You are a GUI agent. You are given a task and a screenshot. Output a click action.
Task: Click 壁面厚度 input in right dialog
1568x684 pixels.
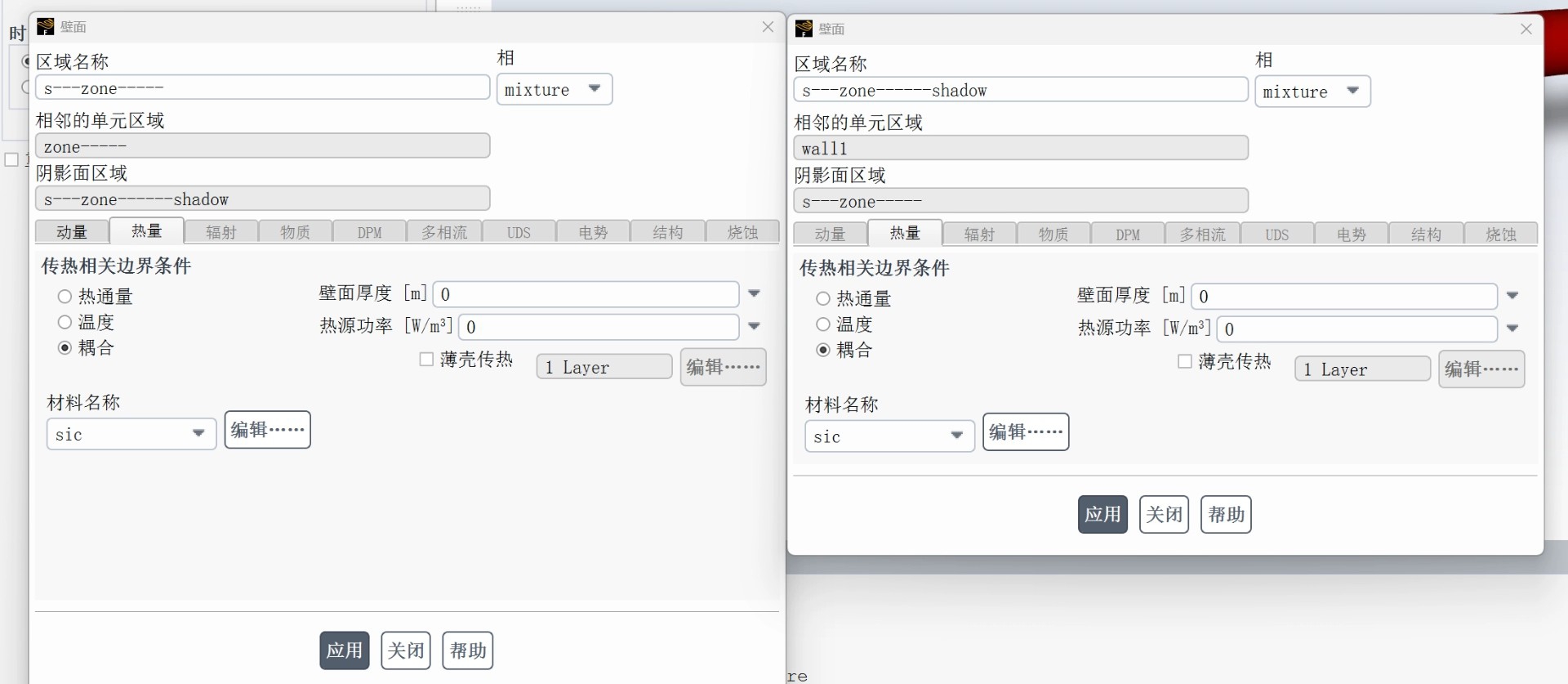pyautogui.click(x=1344, y=297)
